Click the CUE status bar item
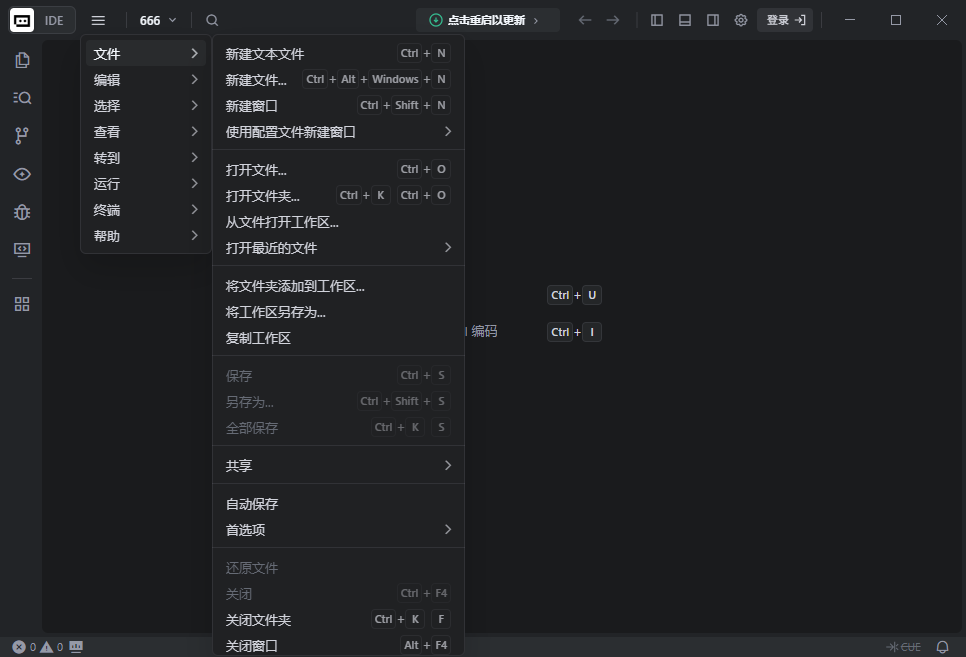The image size is (966, 657). click(903, 647)
